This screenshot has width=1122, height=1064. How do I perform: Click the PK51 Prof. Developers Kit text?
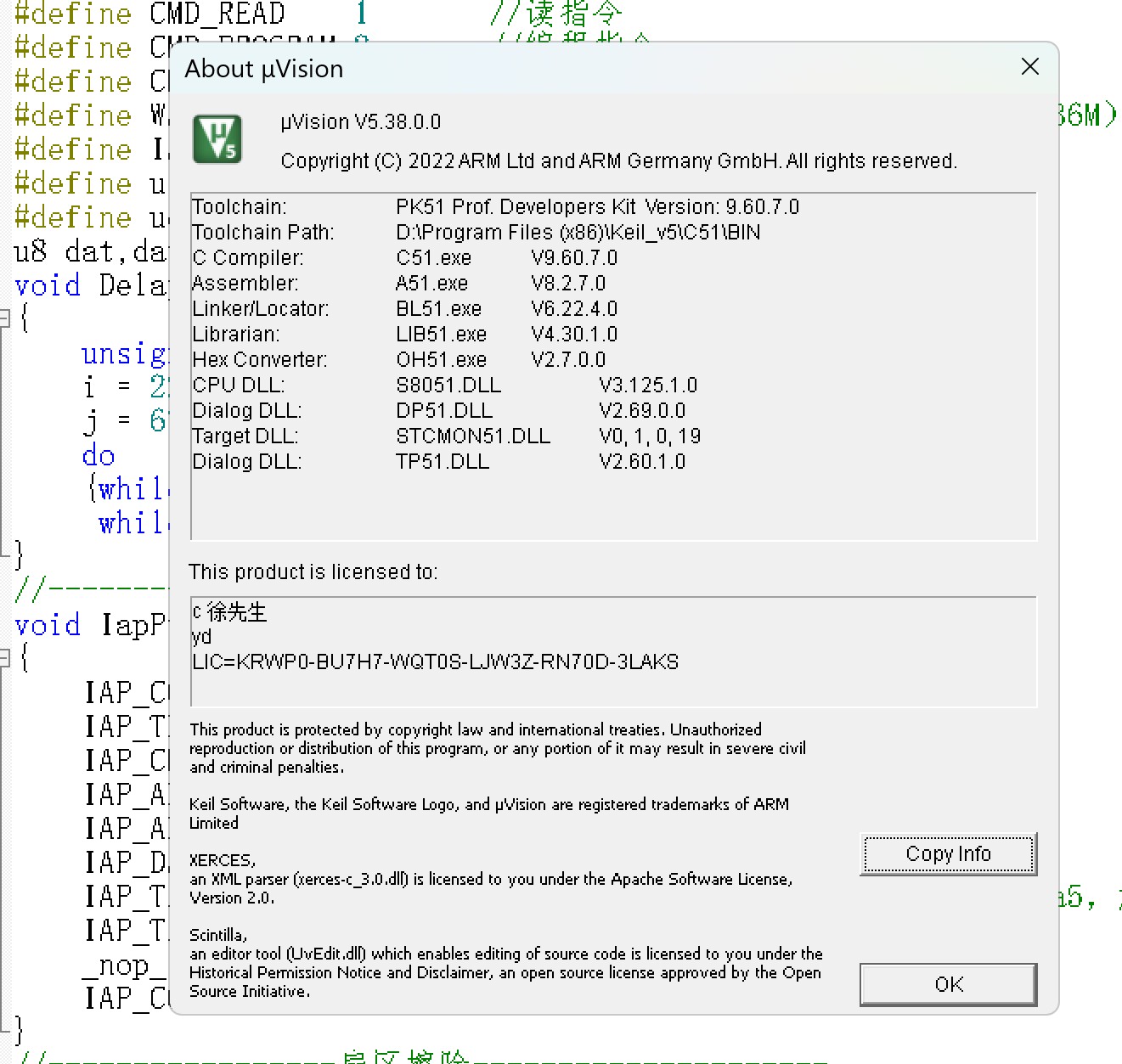[516, 207]
